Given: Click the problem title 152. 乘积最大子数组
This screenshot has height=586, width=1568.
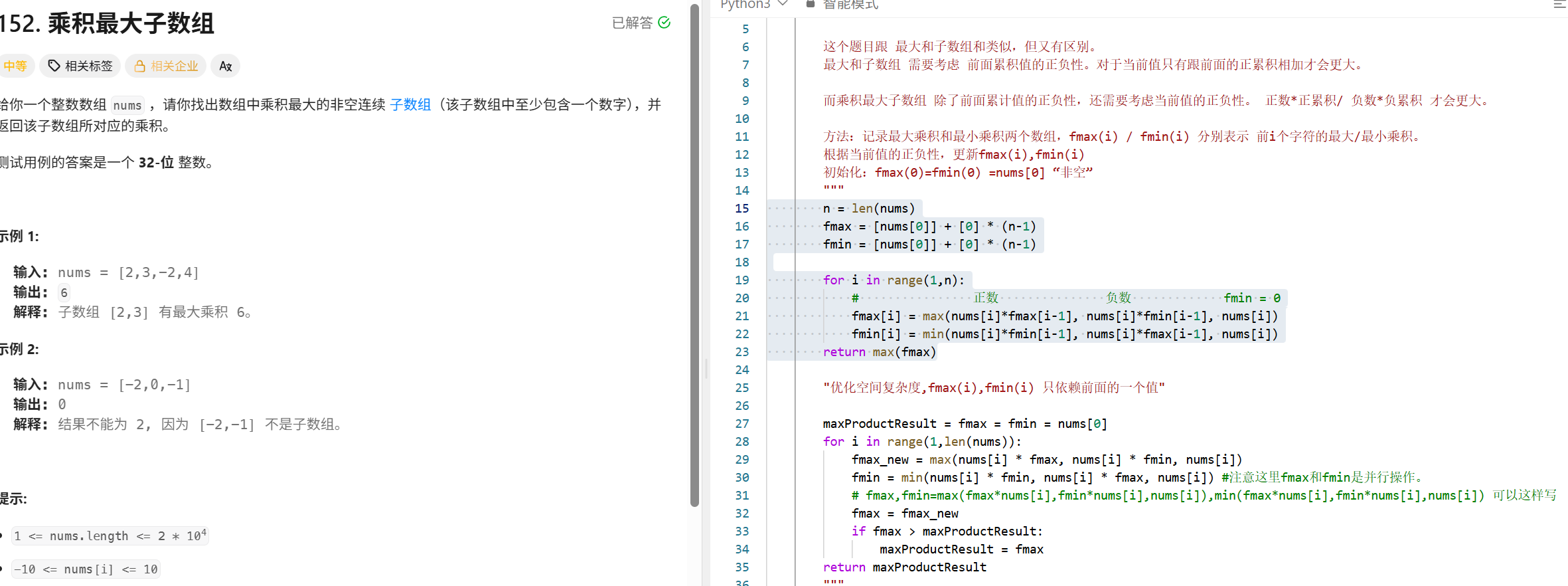Looking at the screenshot, I should 107,23.
